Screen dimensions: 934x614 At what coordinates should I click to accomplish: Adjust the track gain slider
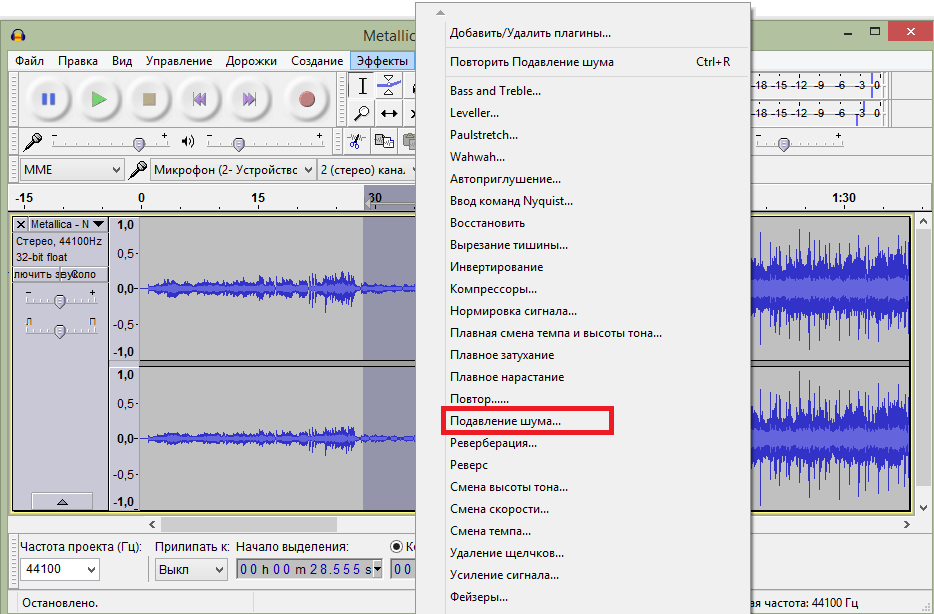60,301
